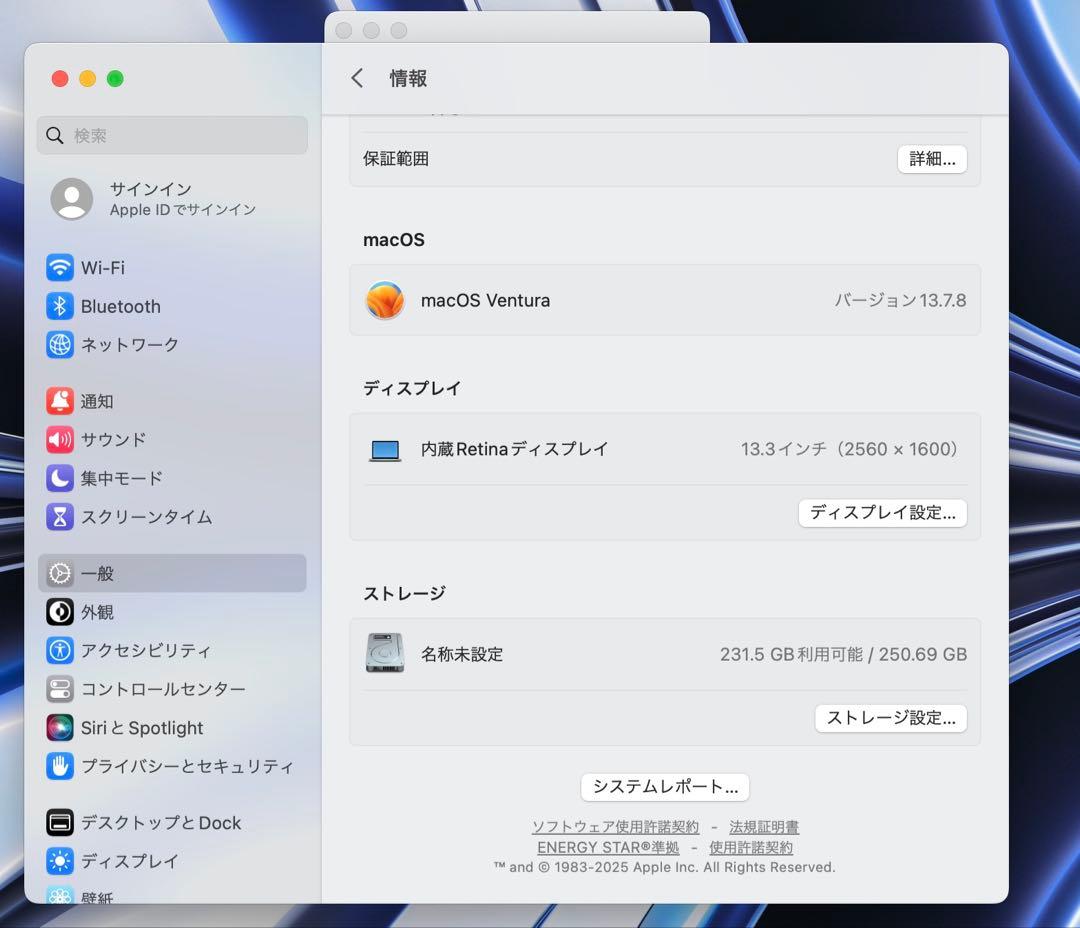This screenshot has width=1080, height=928.
Task: Open 詳細... next to 保証範囲
Action: [932, 158]
